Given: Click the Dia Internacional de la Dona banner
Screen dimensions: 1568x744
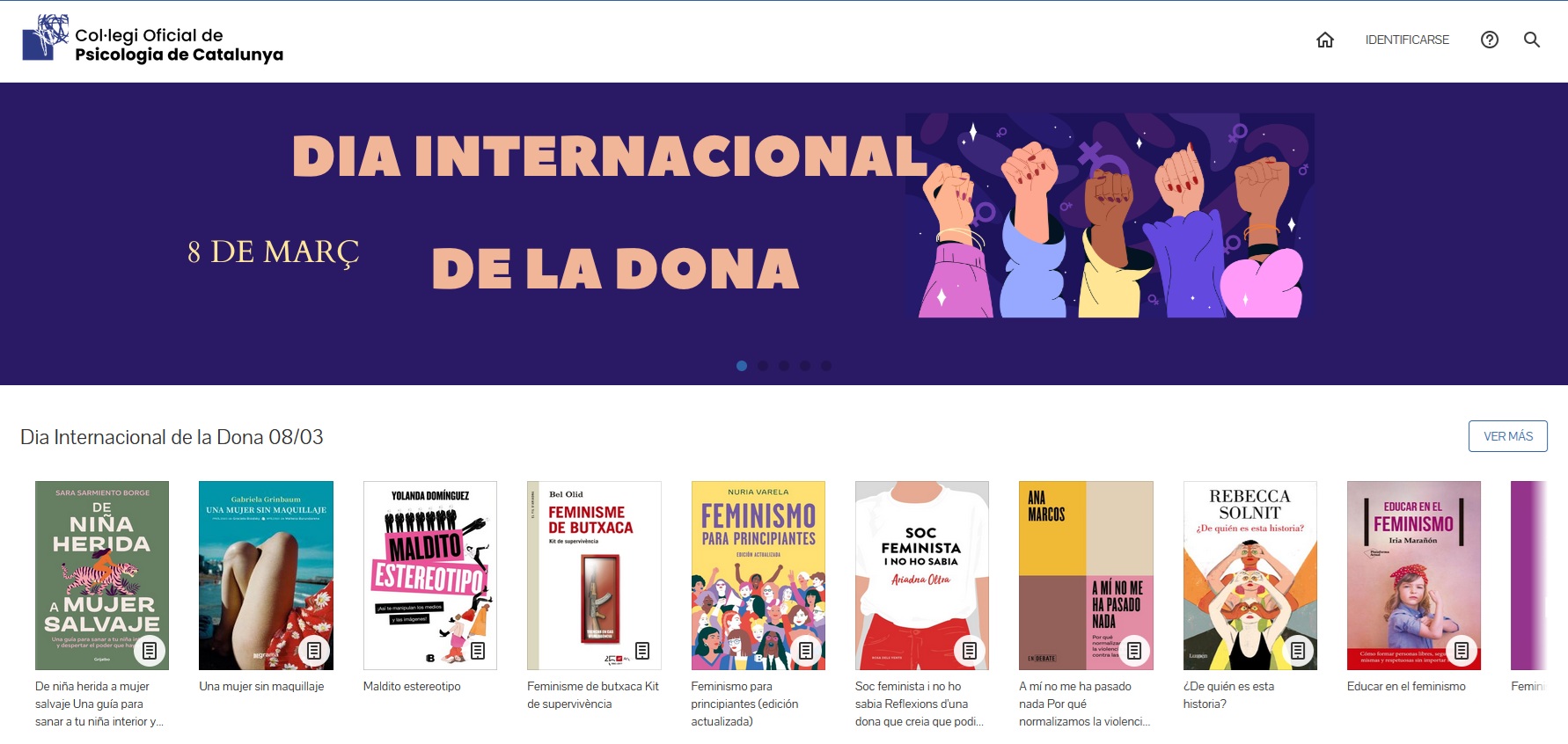Looking at the screenshot, I should (784, 234).
